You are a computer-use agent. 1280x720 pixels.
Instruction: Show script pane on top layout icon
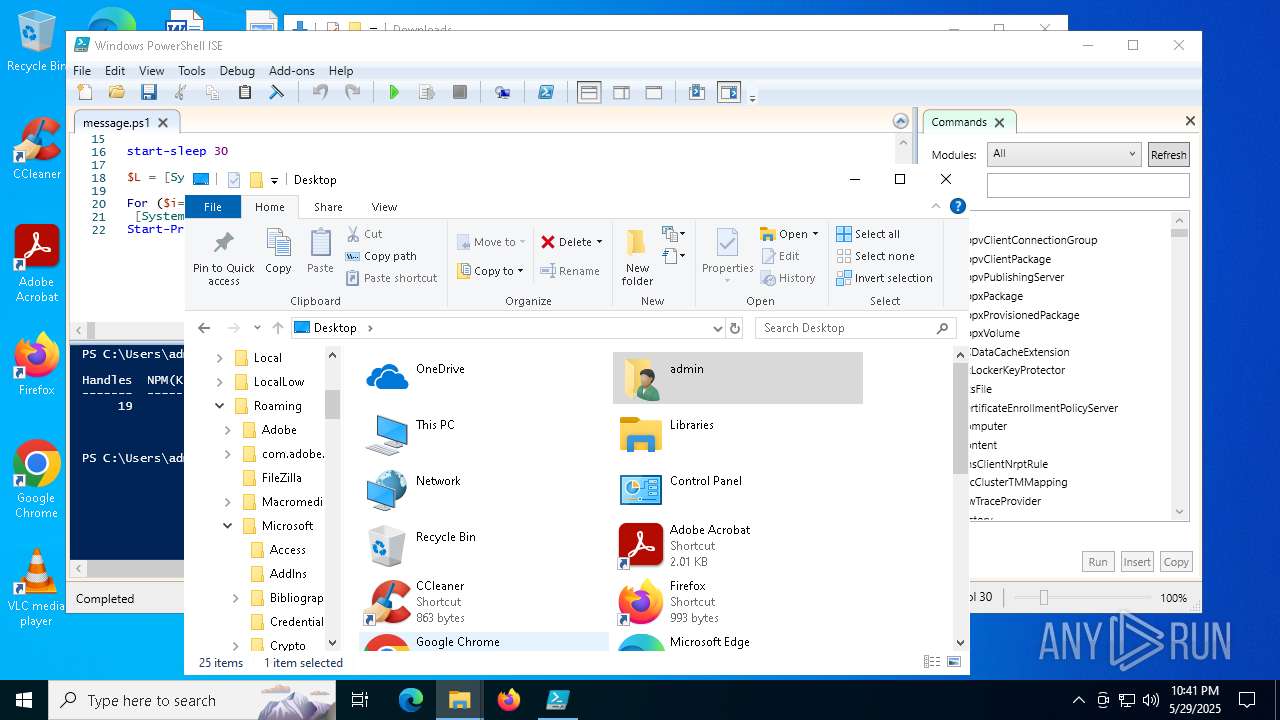point(589,92)
